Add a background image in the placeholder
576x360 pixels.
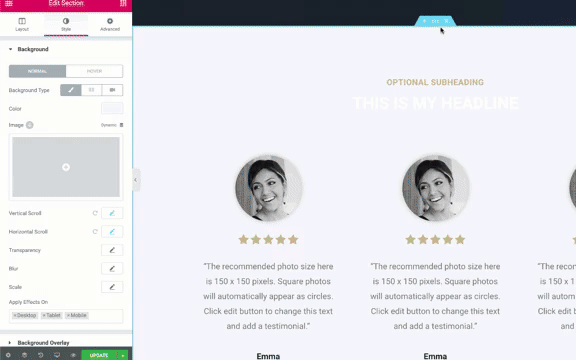click(66, 167)
